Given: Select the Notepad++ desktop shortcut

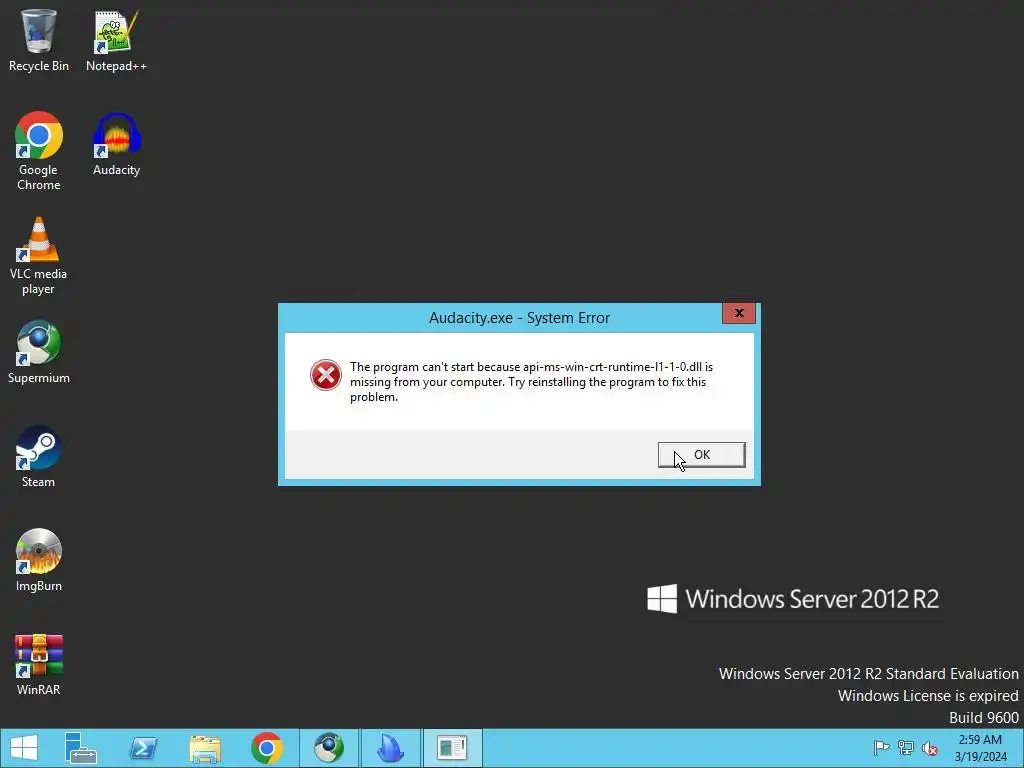Looking at the screenshot, I should 116,40.
